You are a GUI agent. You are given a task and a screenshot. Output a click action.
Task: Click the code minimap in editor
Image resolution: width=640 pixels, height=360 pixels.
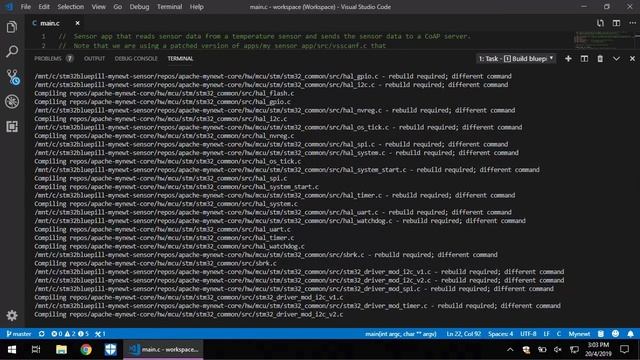coord(604,40)
